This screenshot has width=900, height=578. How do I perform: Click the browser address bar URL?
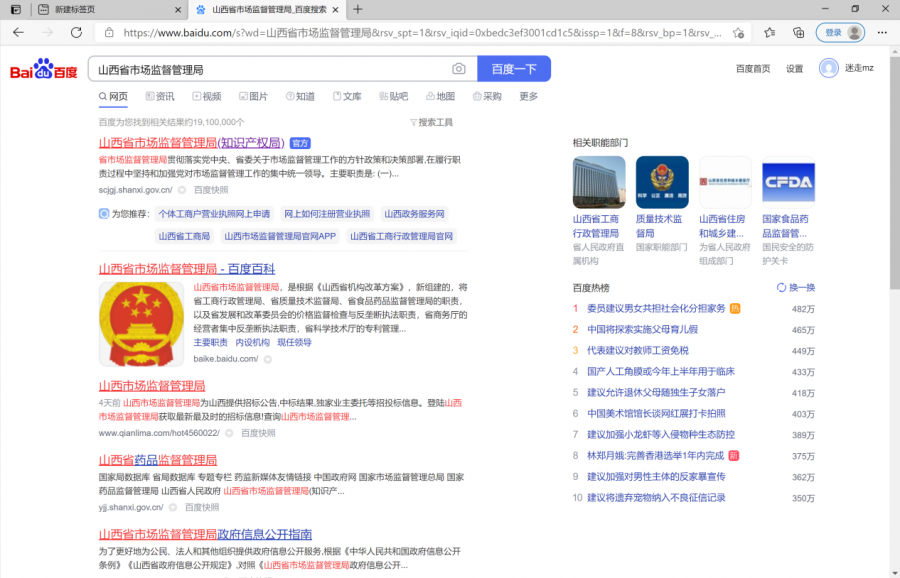(422, 33)
